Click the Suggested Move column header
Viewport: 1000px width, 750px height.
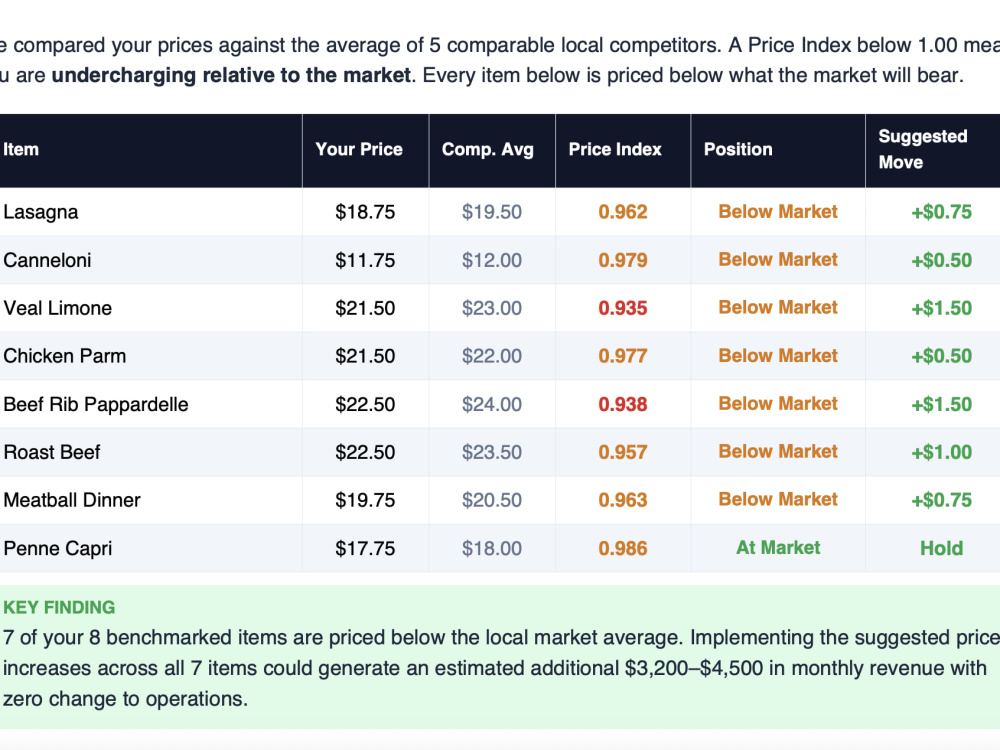[922, 149]
